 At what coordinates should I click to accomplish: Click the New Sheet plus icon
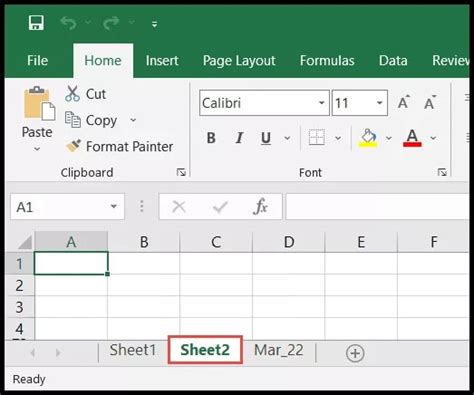(x=355, y=353)
